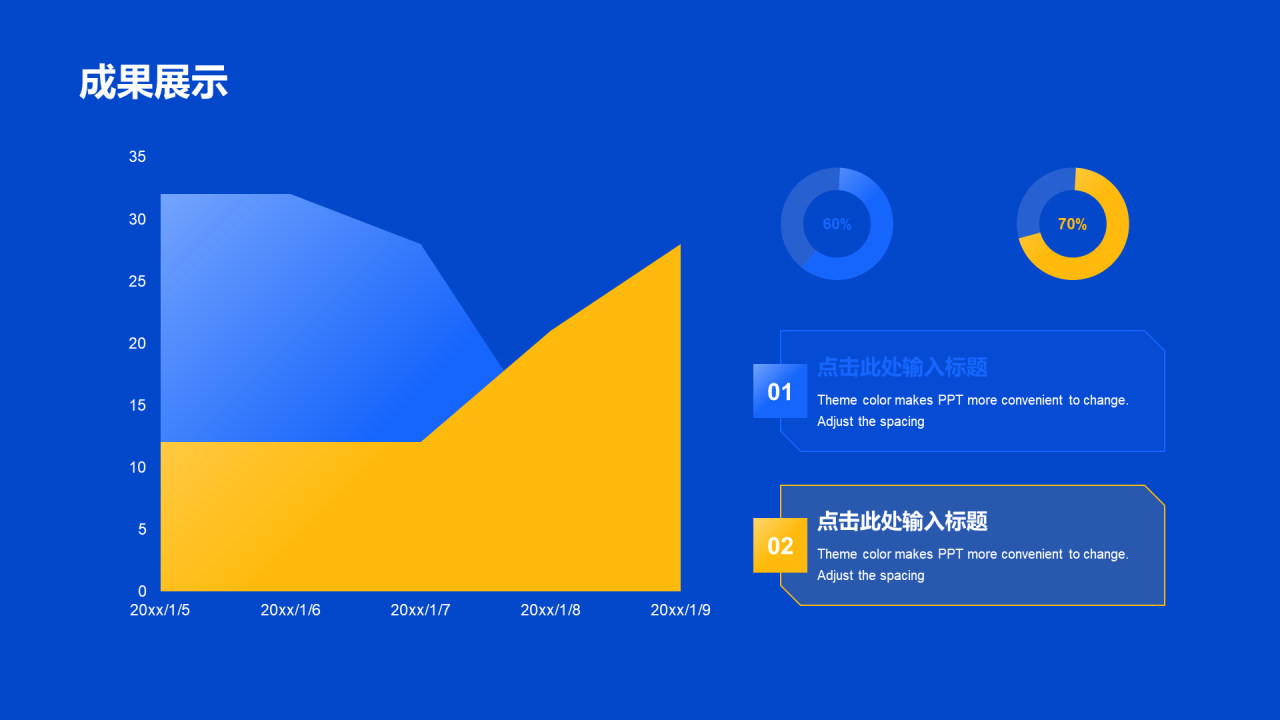Select the 35 value on the vertical axis
This screenshot has height=720, width=1280.
tap(138, 157)
